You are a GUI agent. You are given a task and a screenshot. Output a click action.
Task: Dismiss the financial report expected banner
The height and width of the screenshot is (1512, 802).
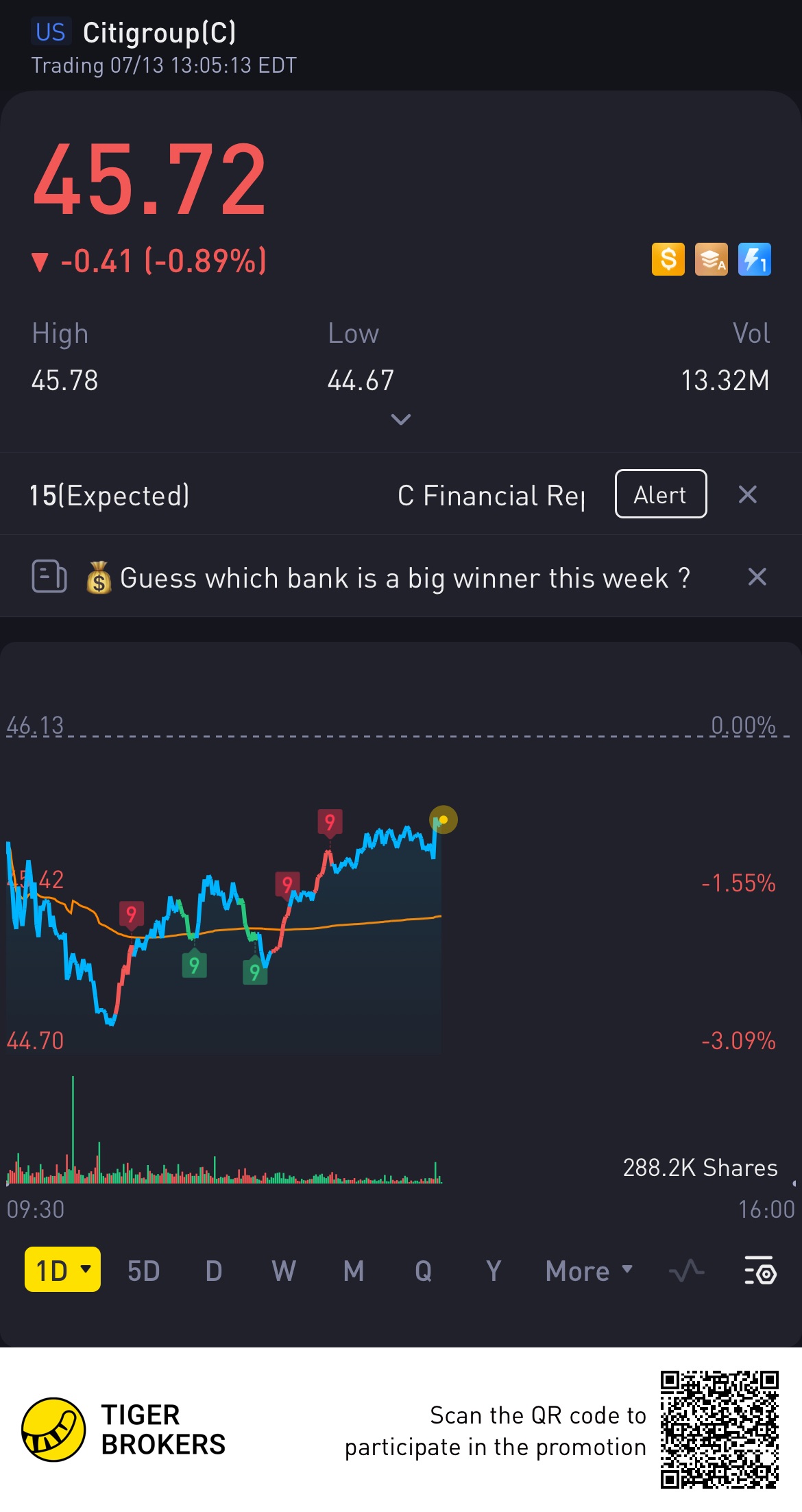tap(748, 494)
